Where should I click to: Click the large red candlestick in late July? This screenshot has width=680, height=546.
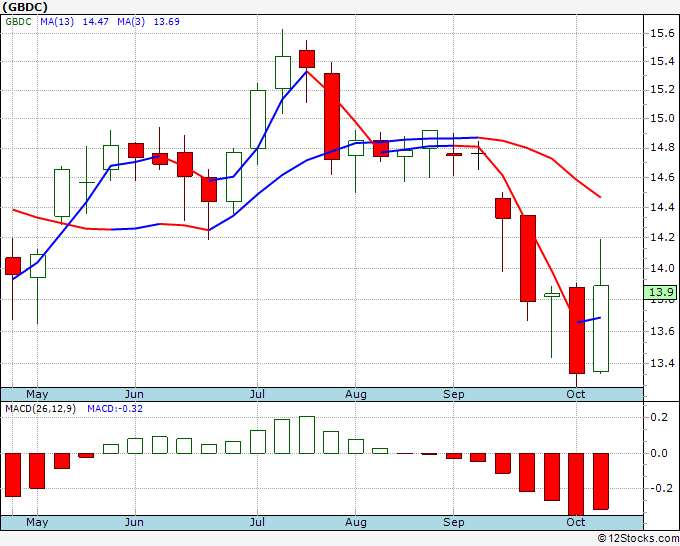pos(332,116)
